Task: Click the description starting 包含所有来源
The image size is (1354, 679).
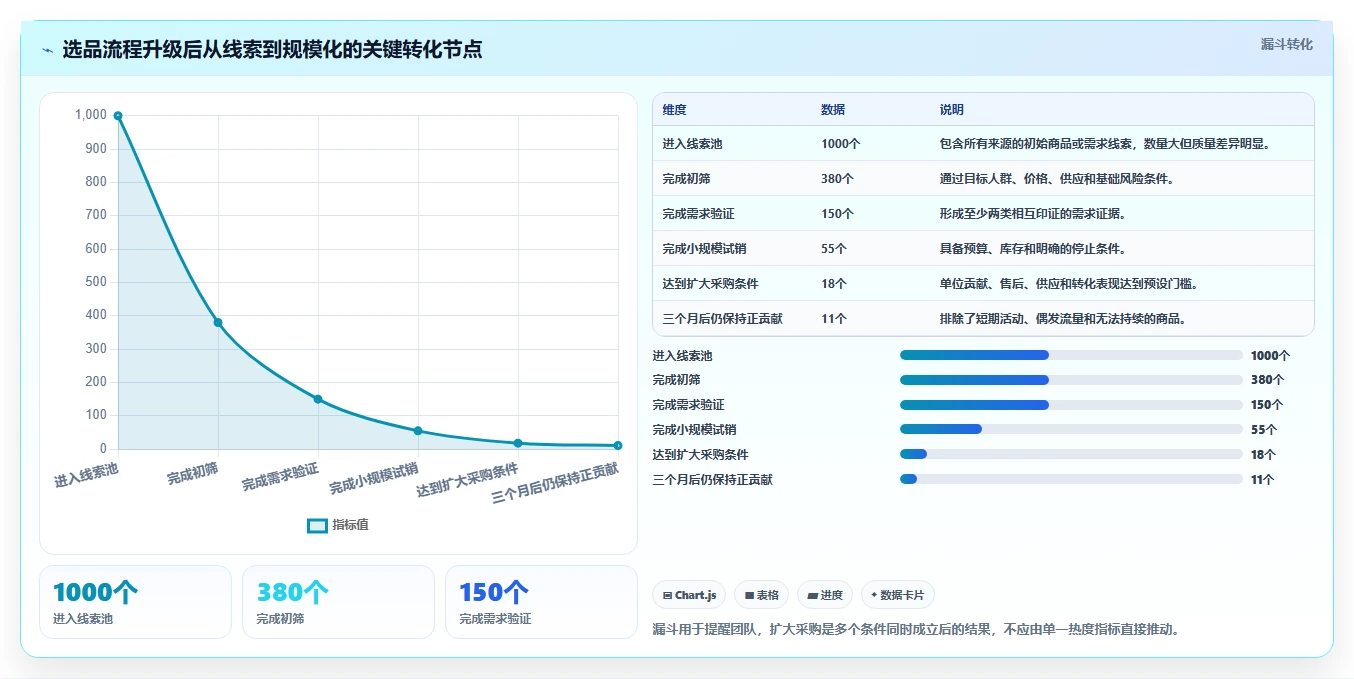Action: click(1105, 144)
